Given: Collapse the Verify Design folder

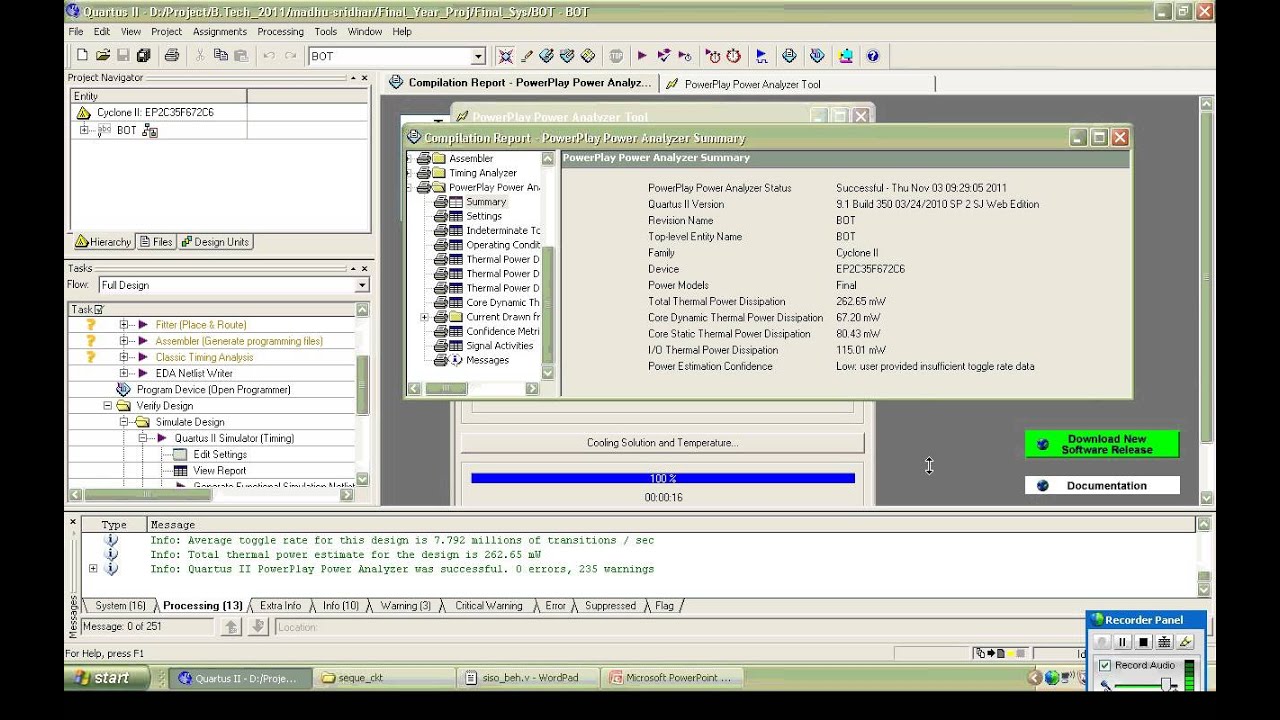Looking at the screenshot, I should pos(108,406).
